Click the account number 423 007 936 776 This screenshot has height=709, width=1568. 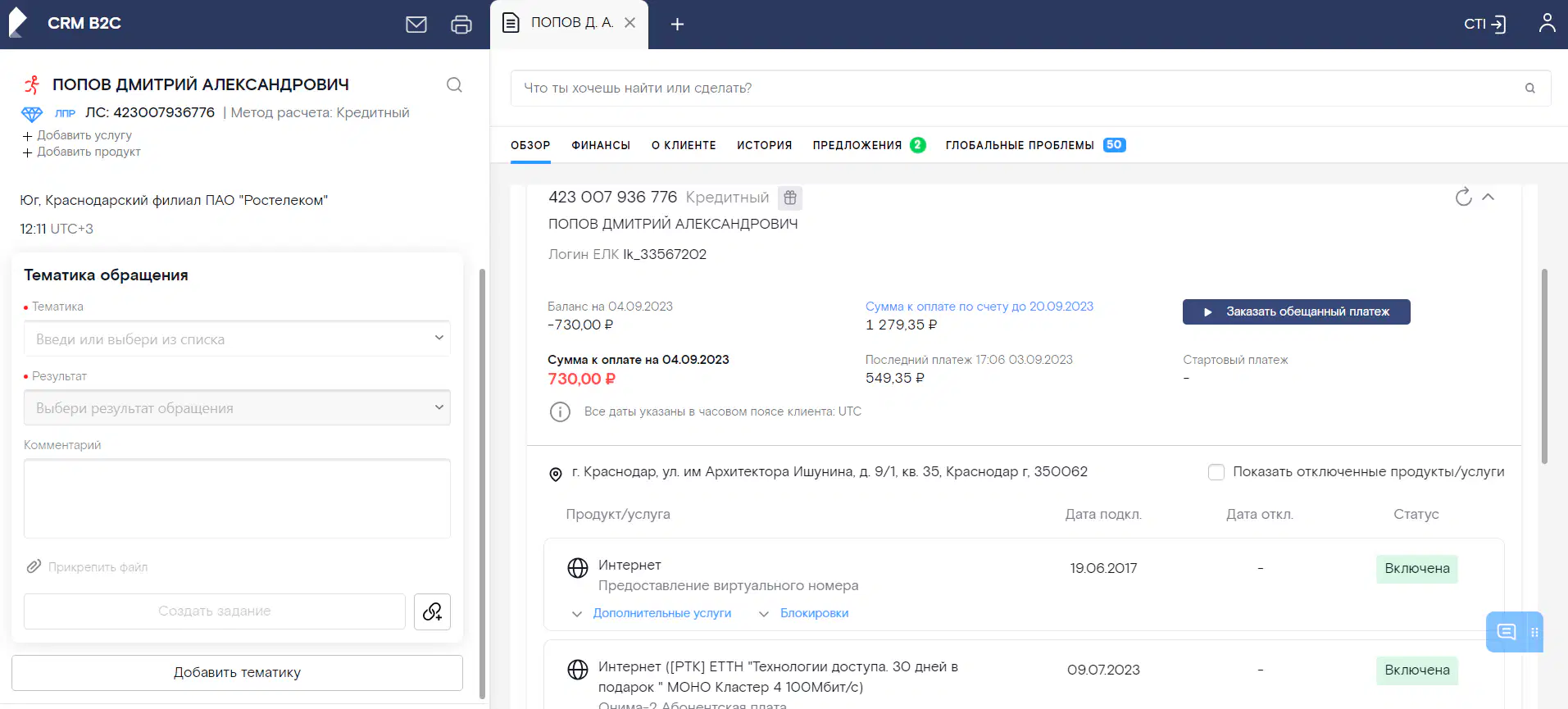coord(612,198)
